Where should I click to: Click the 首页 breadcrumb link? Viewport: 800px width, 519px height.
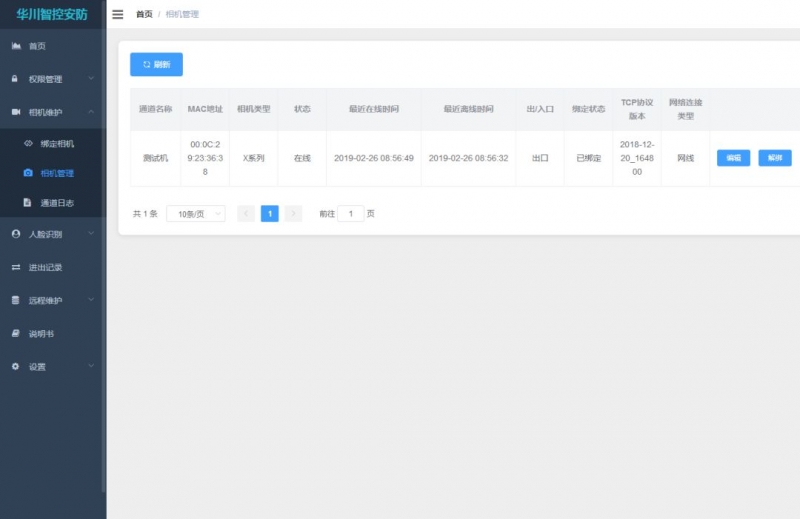[x=145, y=14]
